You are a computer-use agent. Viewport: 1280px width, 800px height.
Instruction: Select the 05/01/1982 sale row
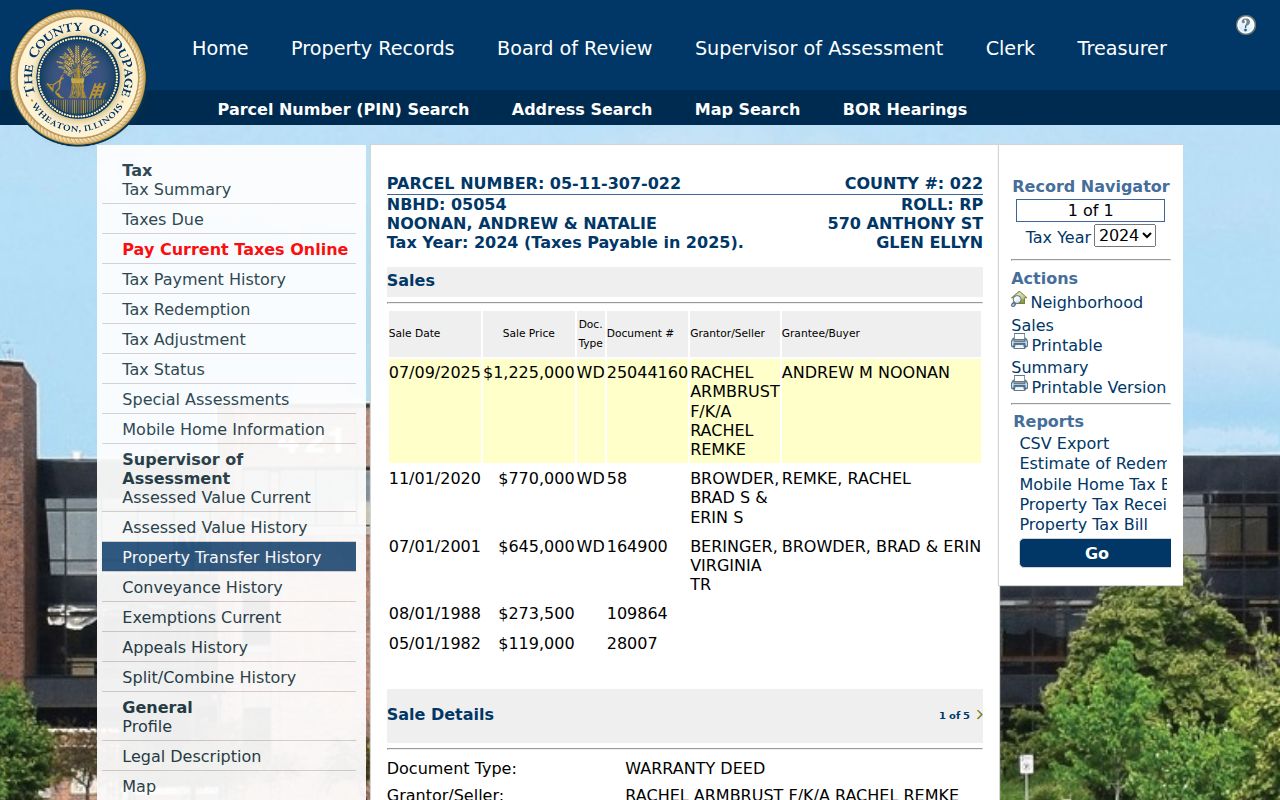(685, 643)
